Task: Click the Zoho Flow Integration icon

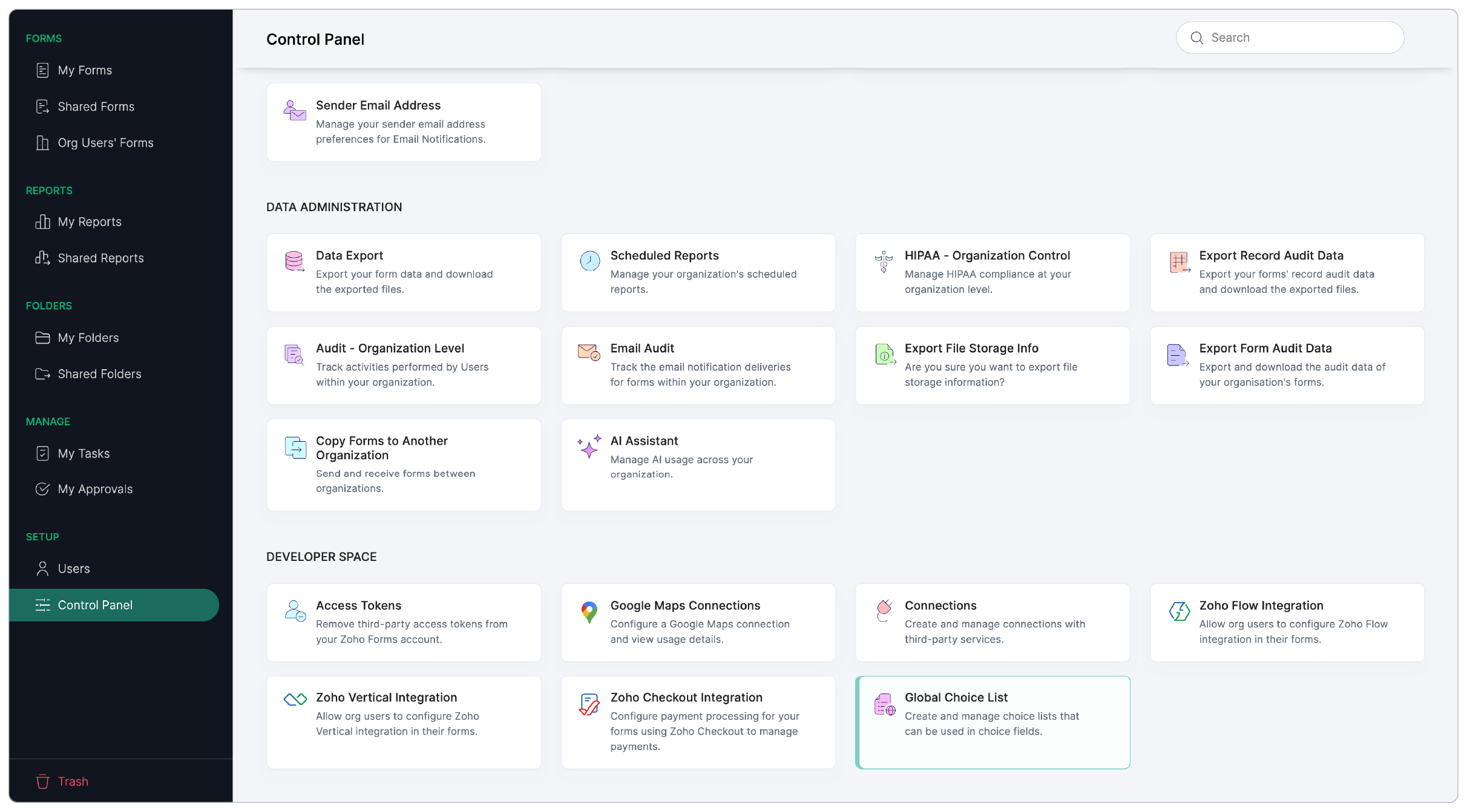Action: click(x=1179, y=611)
